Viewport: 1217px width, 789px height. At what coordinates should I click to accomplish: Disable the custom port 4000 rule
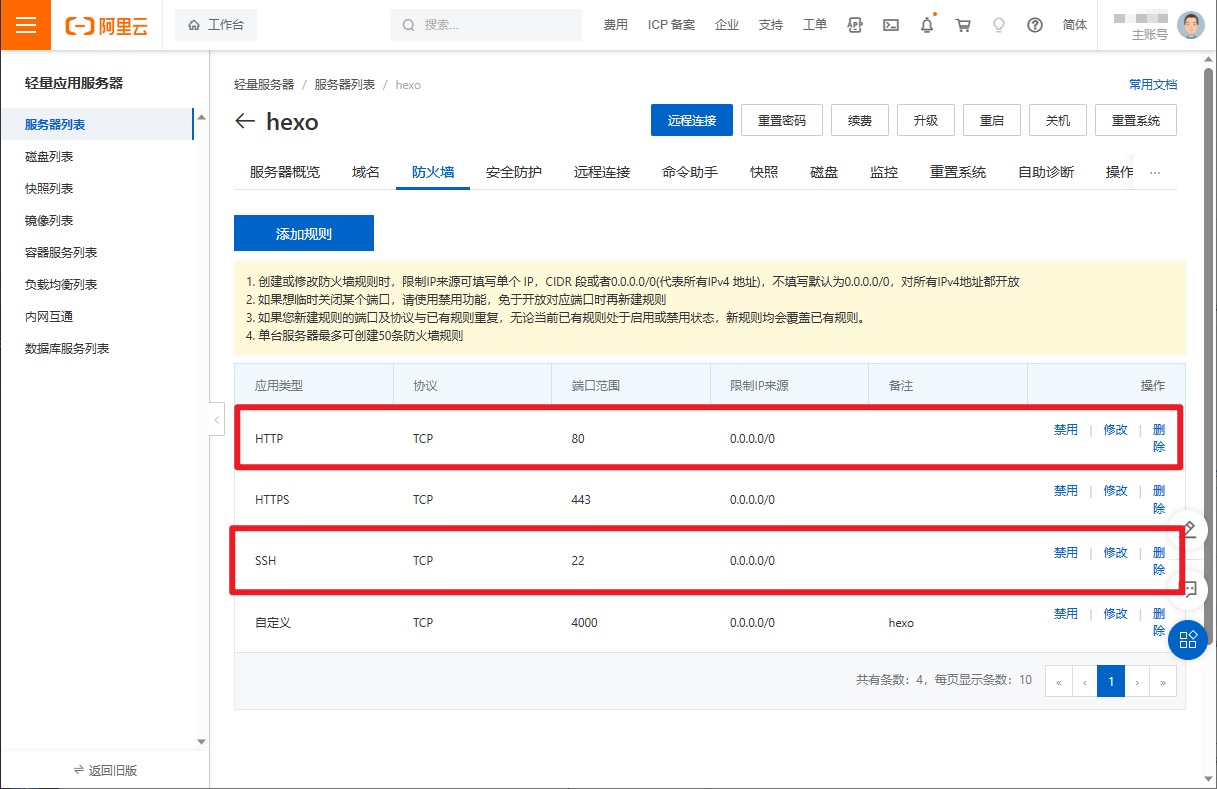coord(1065,614)
